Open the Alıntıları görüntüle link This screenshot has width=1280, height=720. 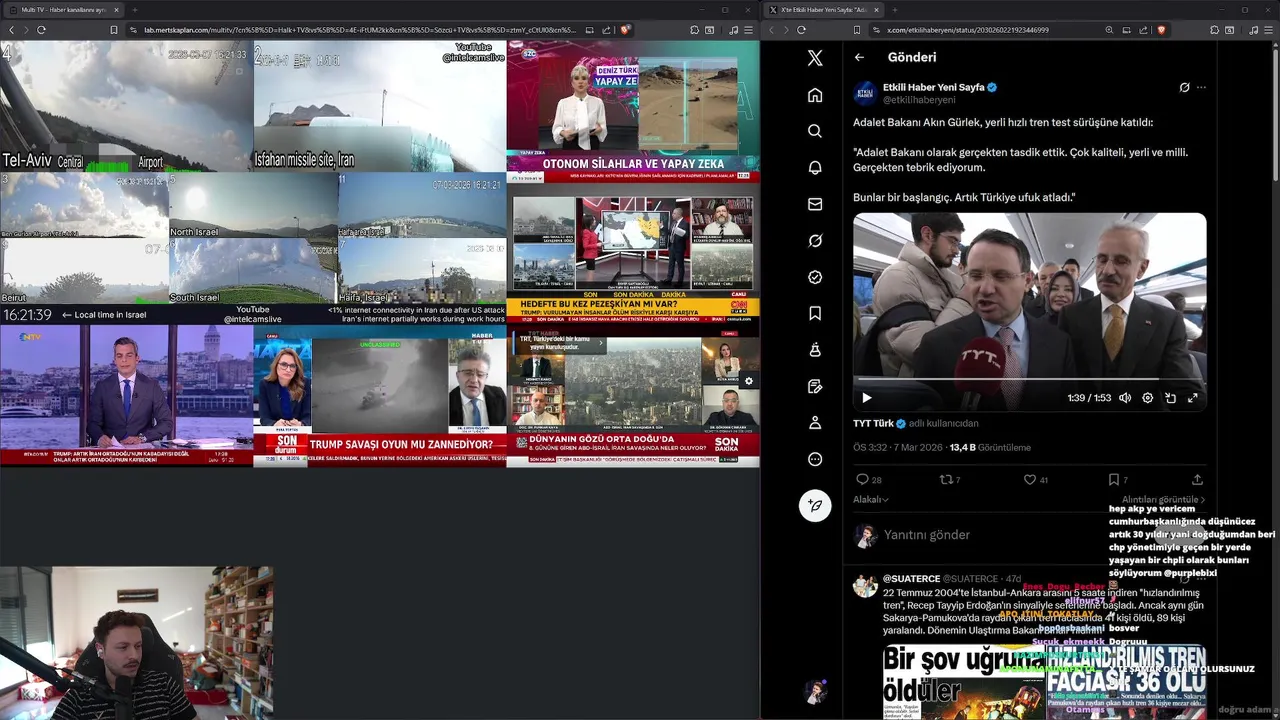click(x=1163, y=500)
